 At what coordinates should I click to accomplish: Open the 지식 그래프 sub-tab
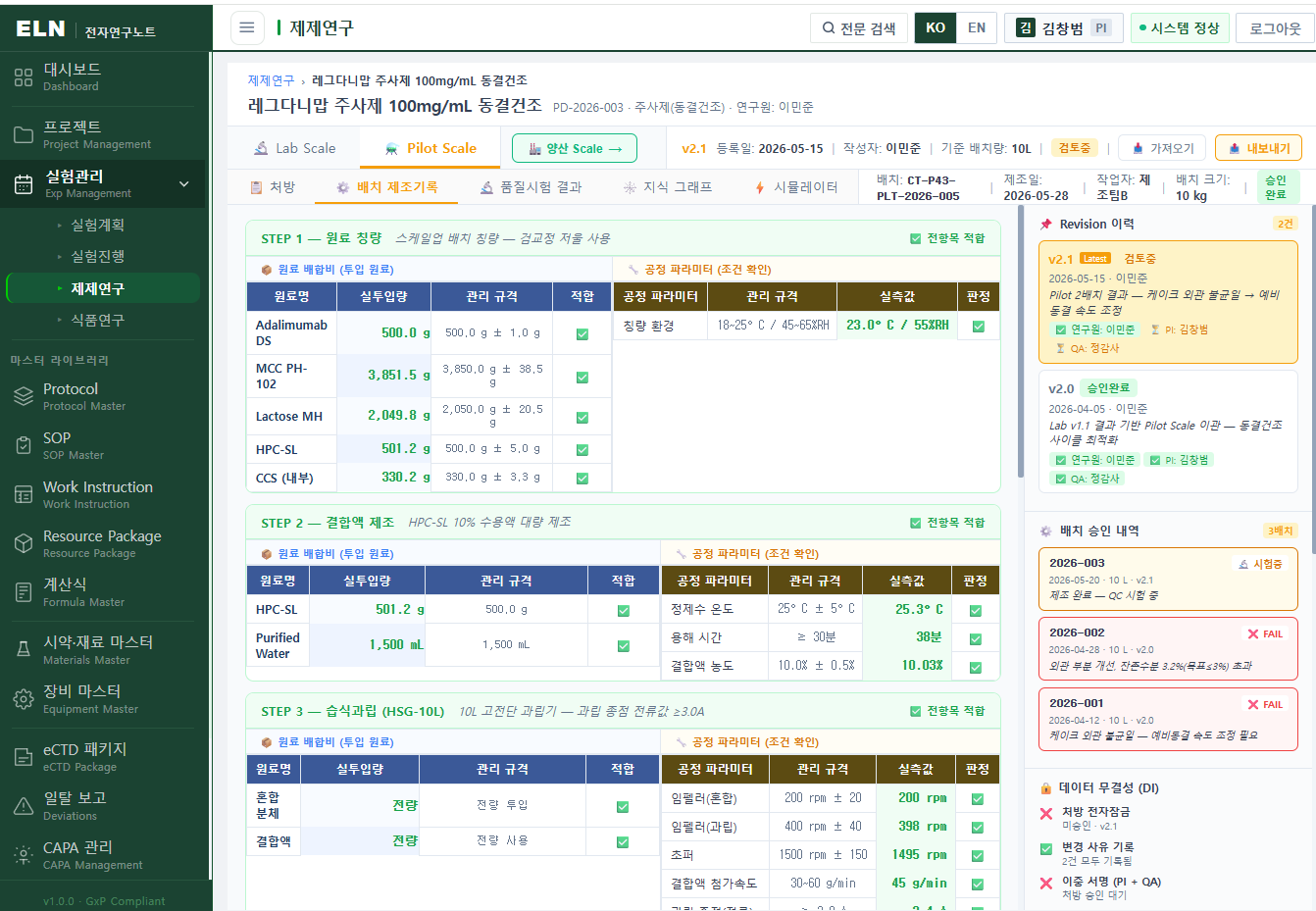(x=668, y=187)
